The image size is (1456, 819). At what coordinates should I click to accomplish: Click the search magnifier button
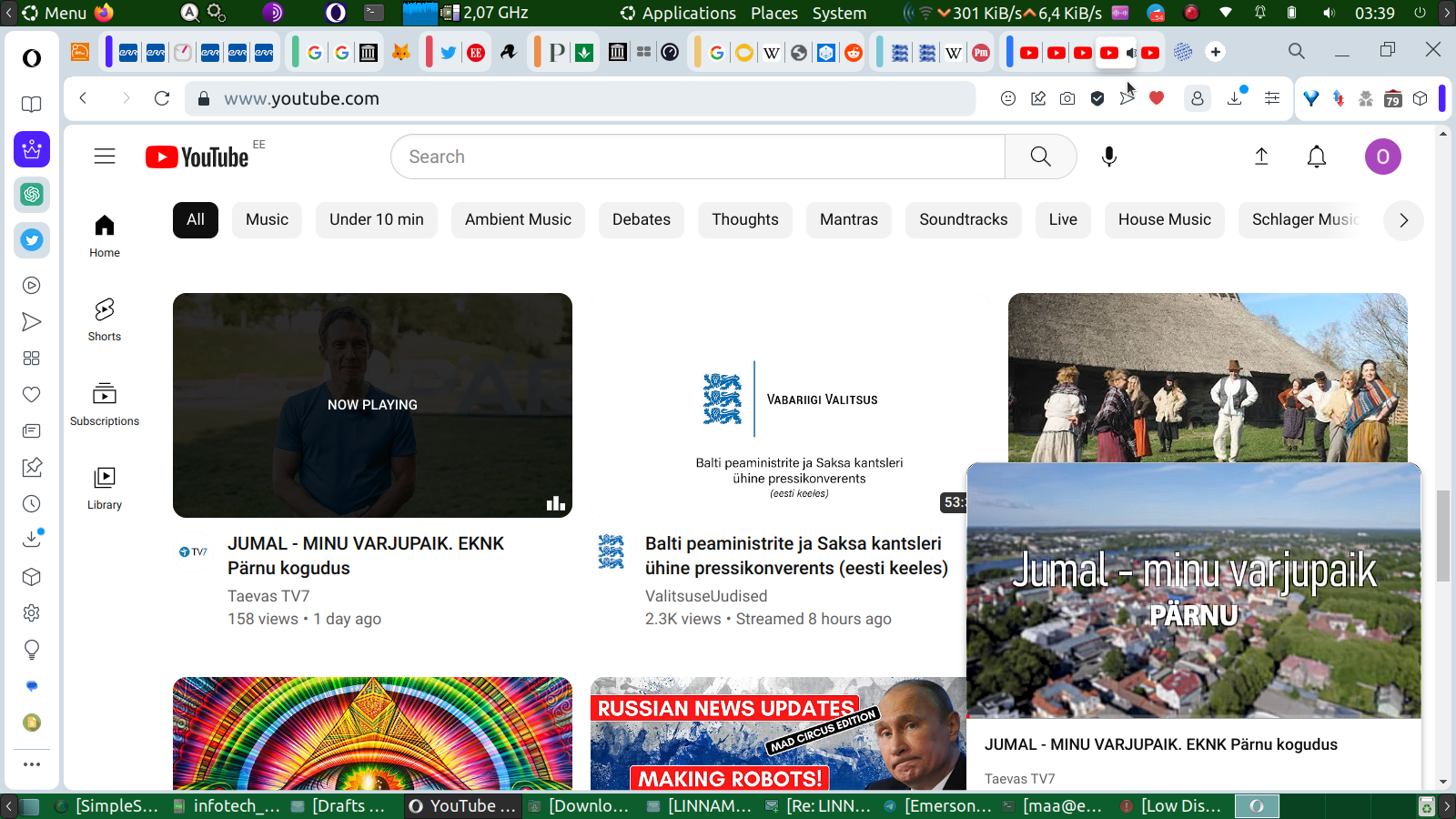point(1040,157)
